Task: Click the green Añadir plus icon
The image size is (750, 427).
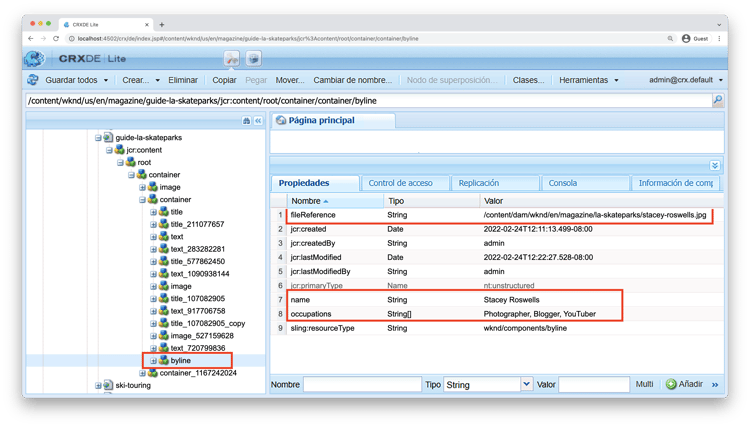Action: [671, 384]
